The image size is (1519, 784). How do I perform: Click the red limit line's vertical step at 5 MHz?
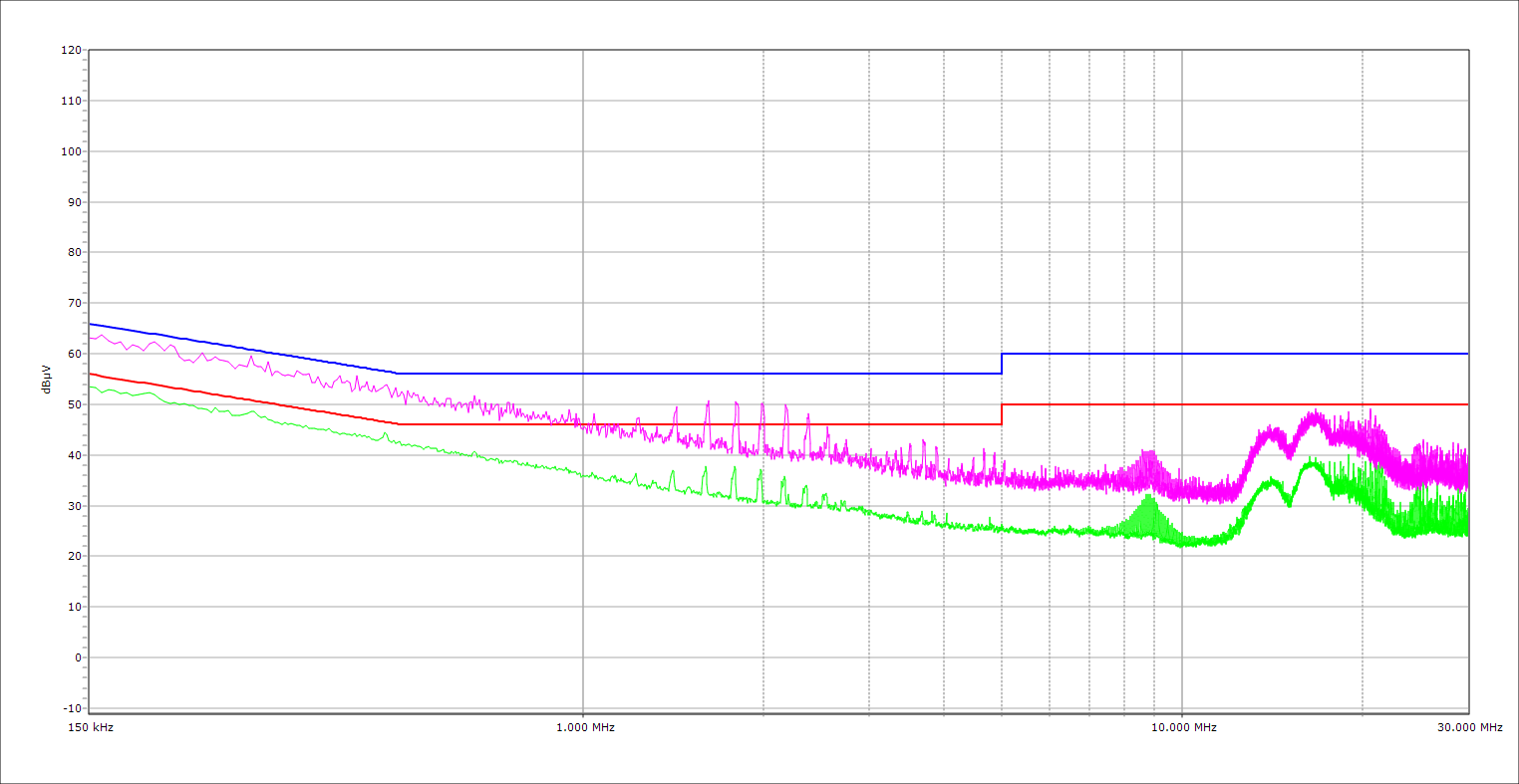1002,414
